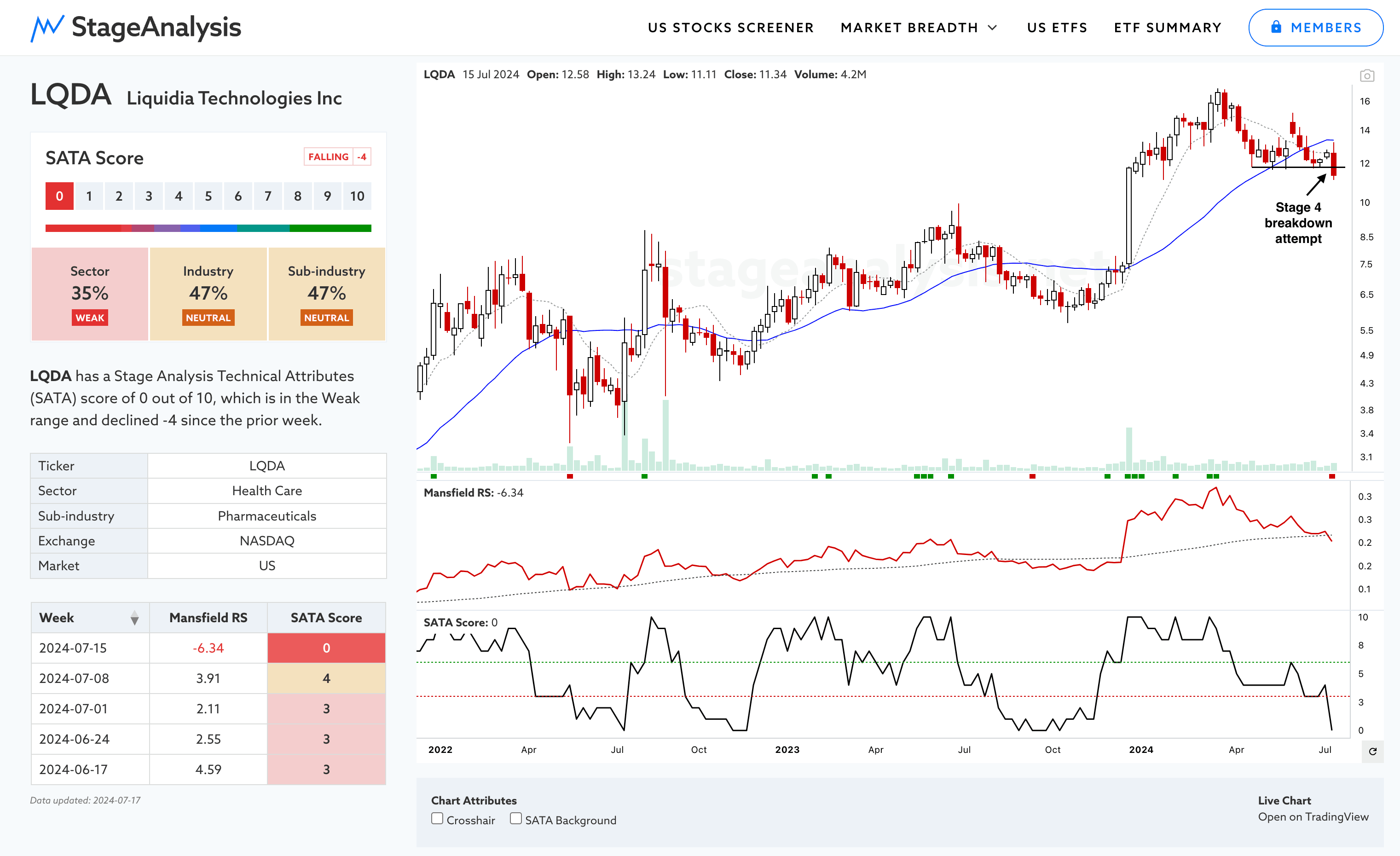
Task: Open the US Stocks Screener menu
Action: pos(731,28)
